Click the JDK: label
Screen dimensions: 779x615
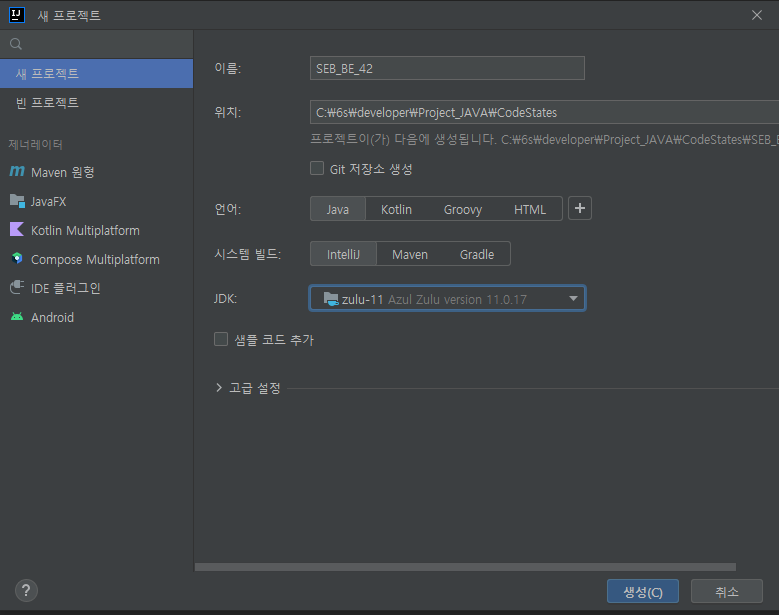point(226,299)
